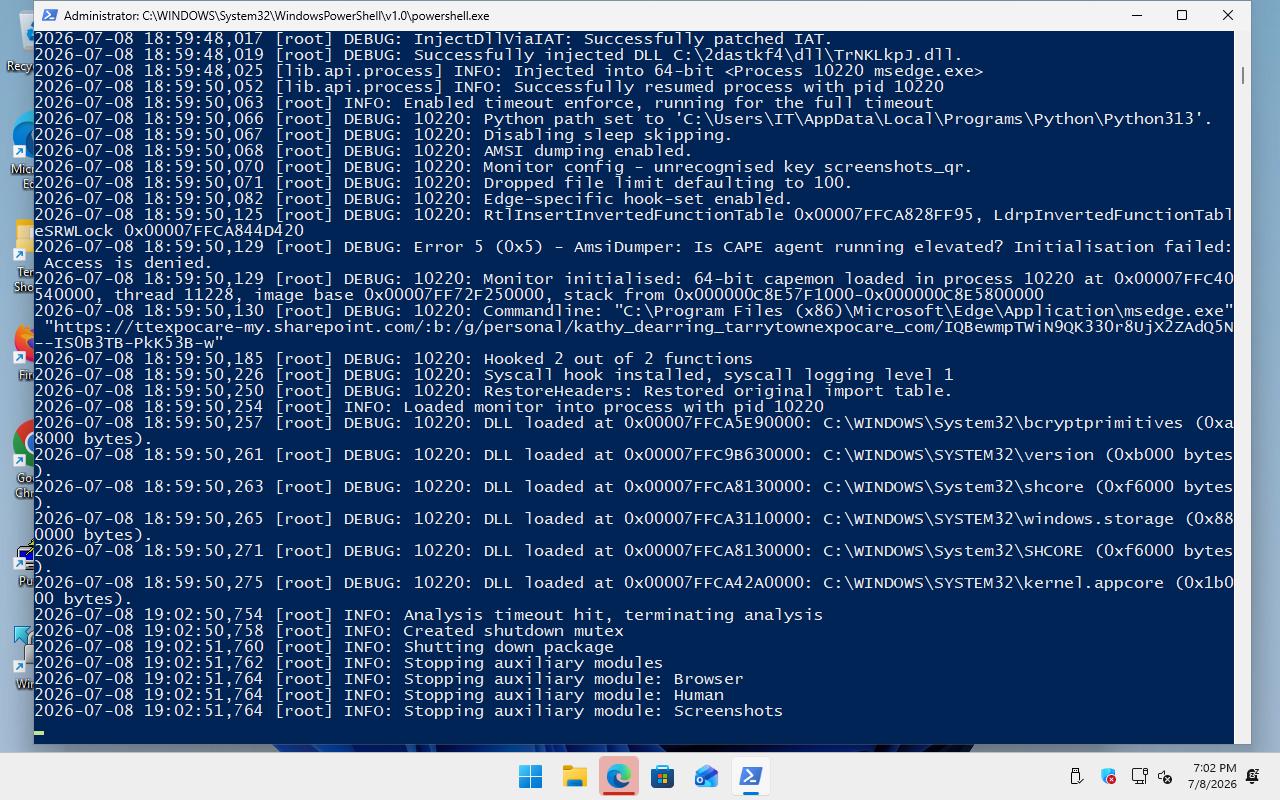Select the Firefox desktop shortcut

[22, 351]
